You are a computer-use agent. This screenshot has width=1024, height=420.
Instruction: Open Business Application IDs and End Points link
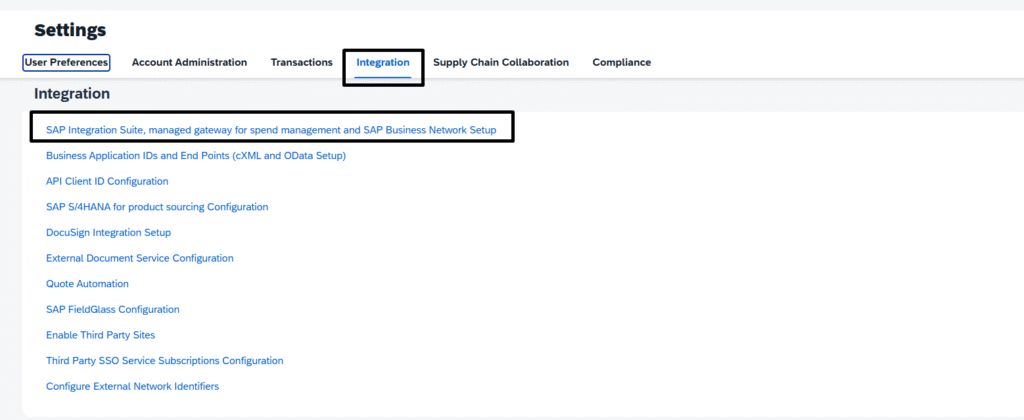196,156
